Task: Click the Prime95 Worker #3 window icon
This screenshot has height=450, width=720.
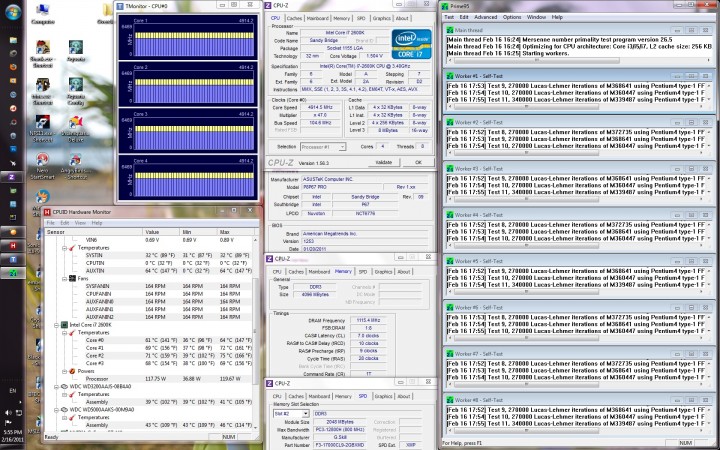Action: tap(450, 169)
